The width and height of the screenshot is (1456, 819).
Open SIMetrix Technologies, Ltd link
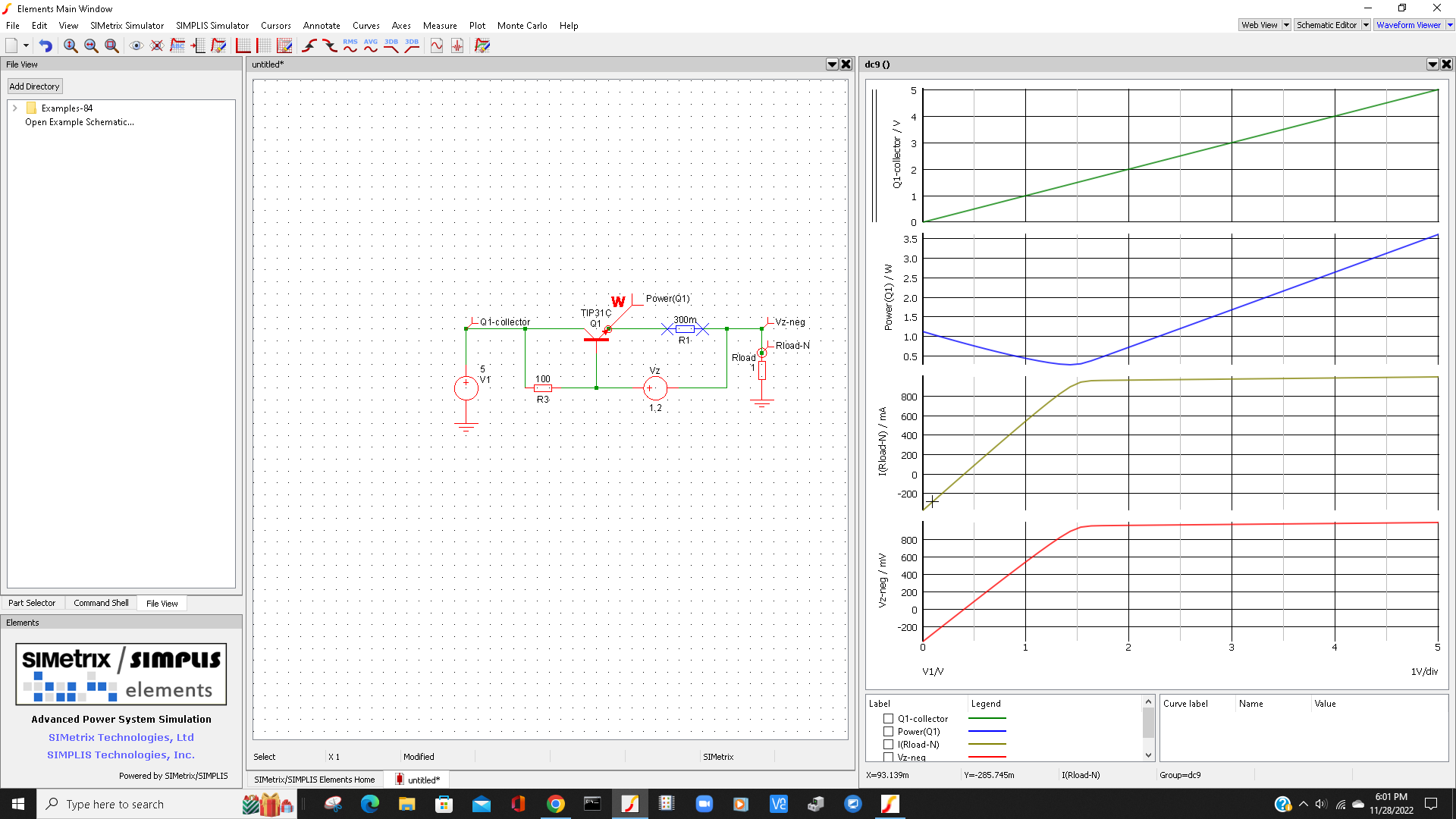point(121,737)
